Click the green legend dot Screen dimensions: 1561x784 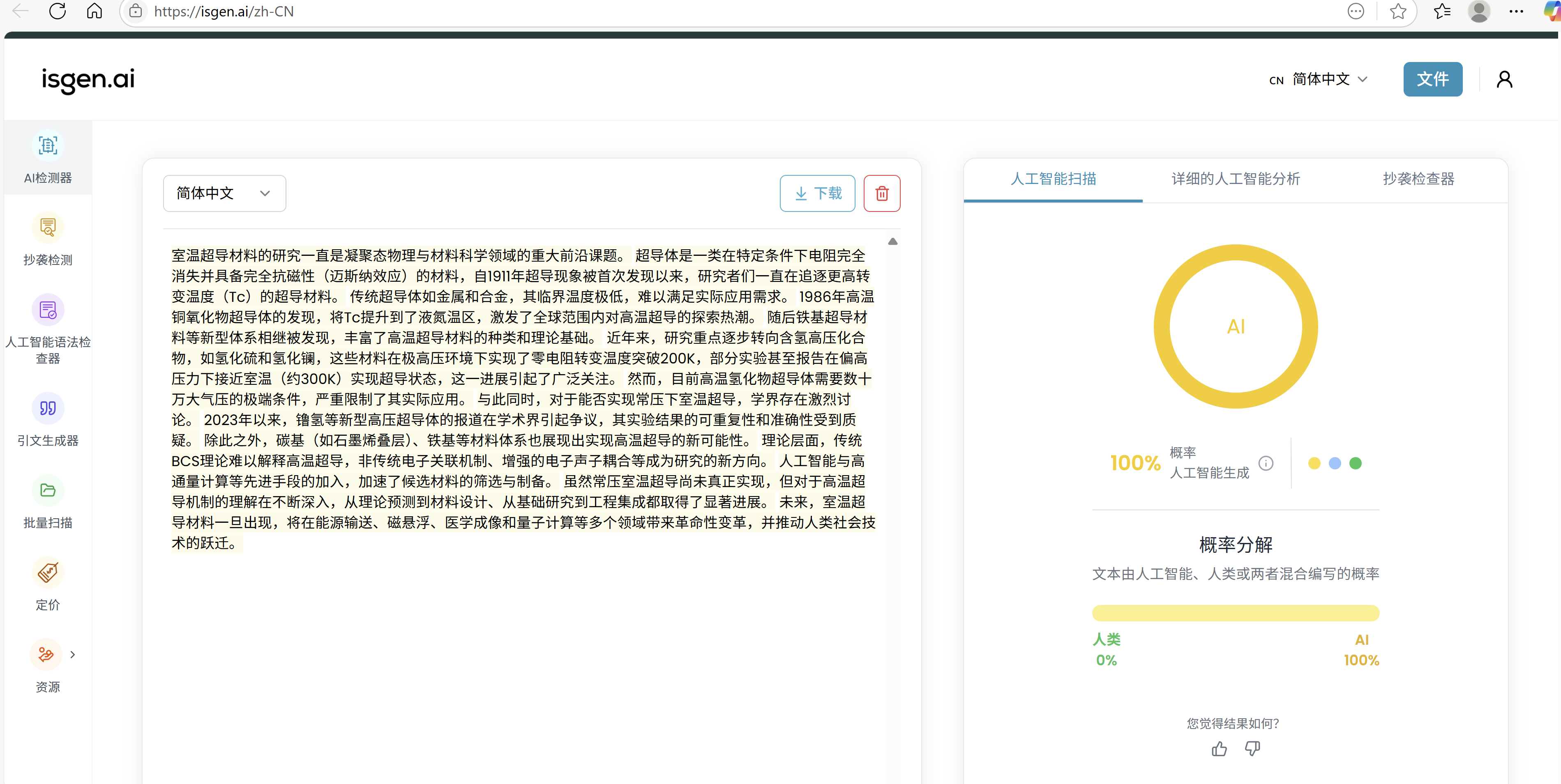pos(1356,464)
